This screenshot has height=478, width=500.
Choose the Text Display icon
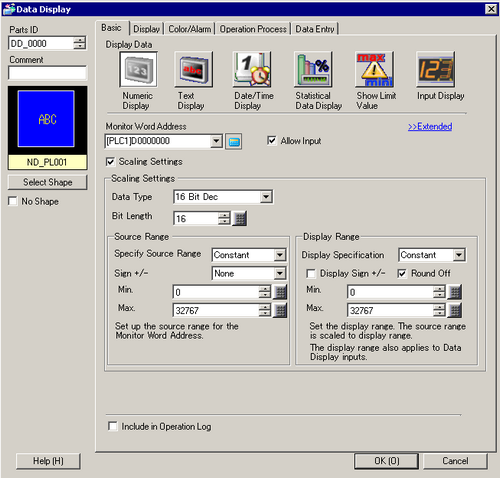coord(193,69)
